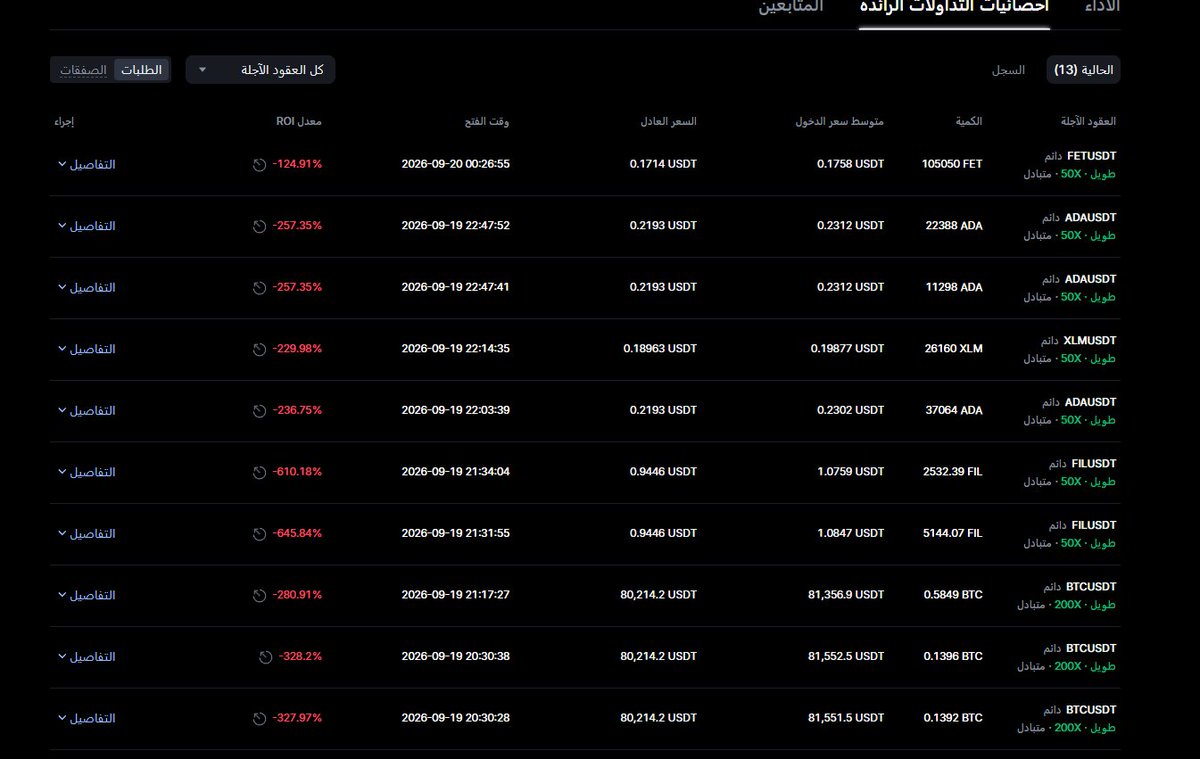Click the quantity 26160 XLM
The height and width of the screenshot is (759, 1200).
click(x=955, y=349)
